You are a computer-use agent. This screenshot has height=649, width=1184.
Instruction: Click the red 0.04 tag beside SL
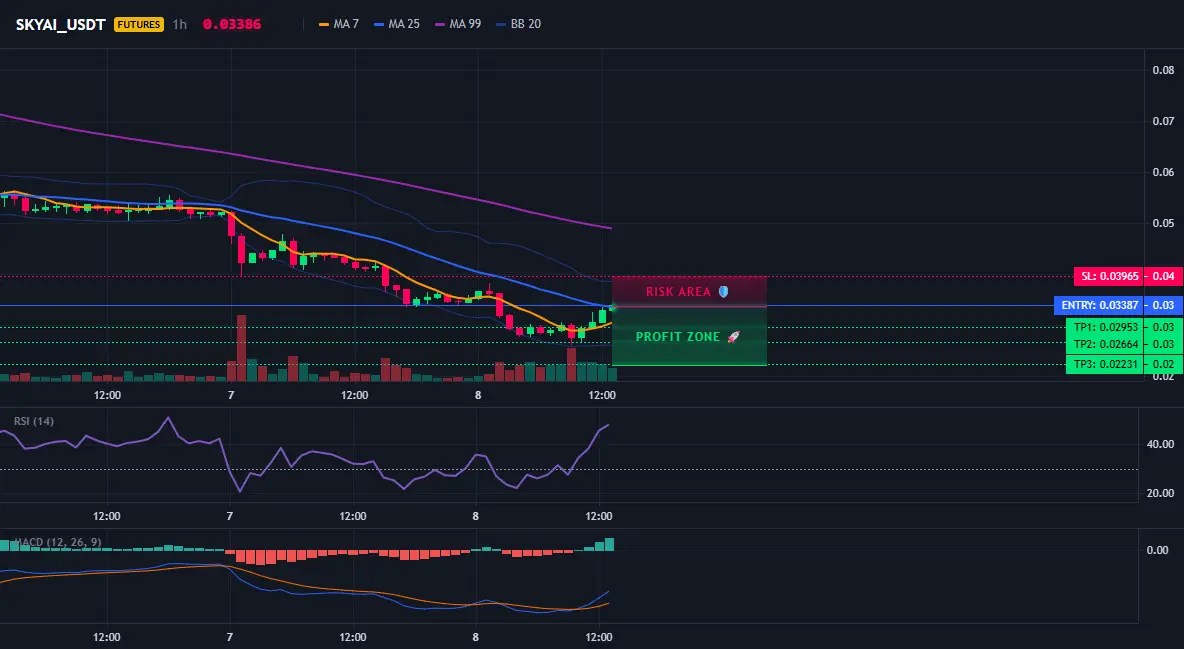click(1164, 276)
